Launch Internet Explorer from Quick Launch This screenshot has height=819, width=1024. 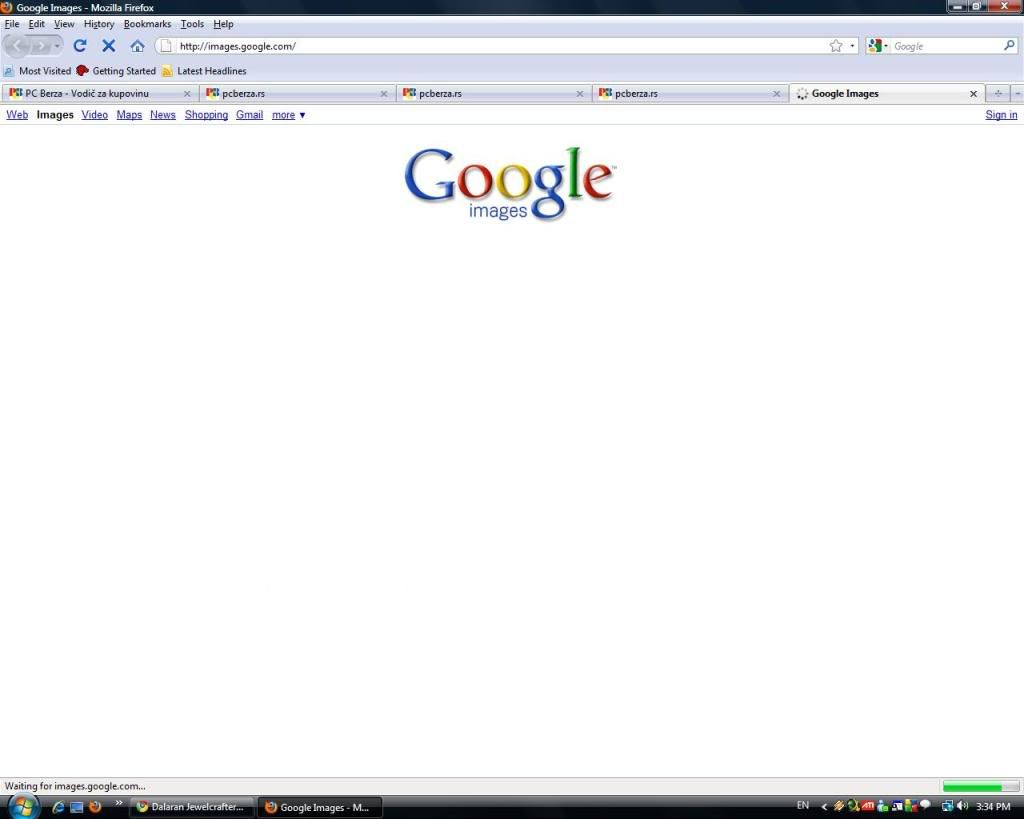57,807
